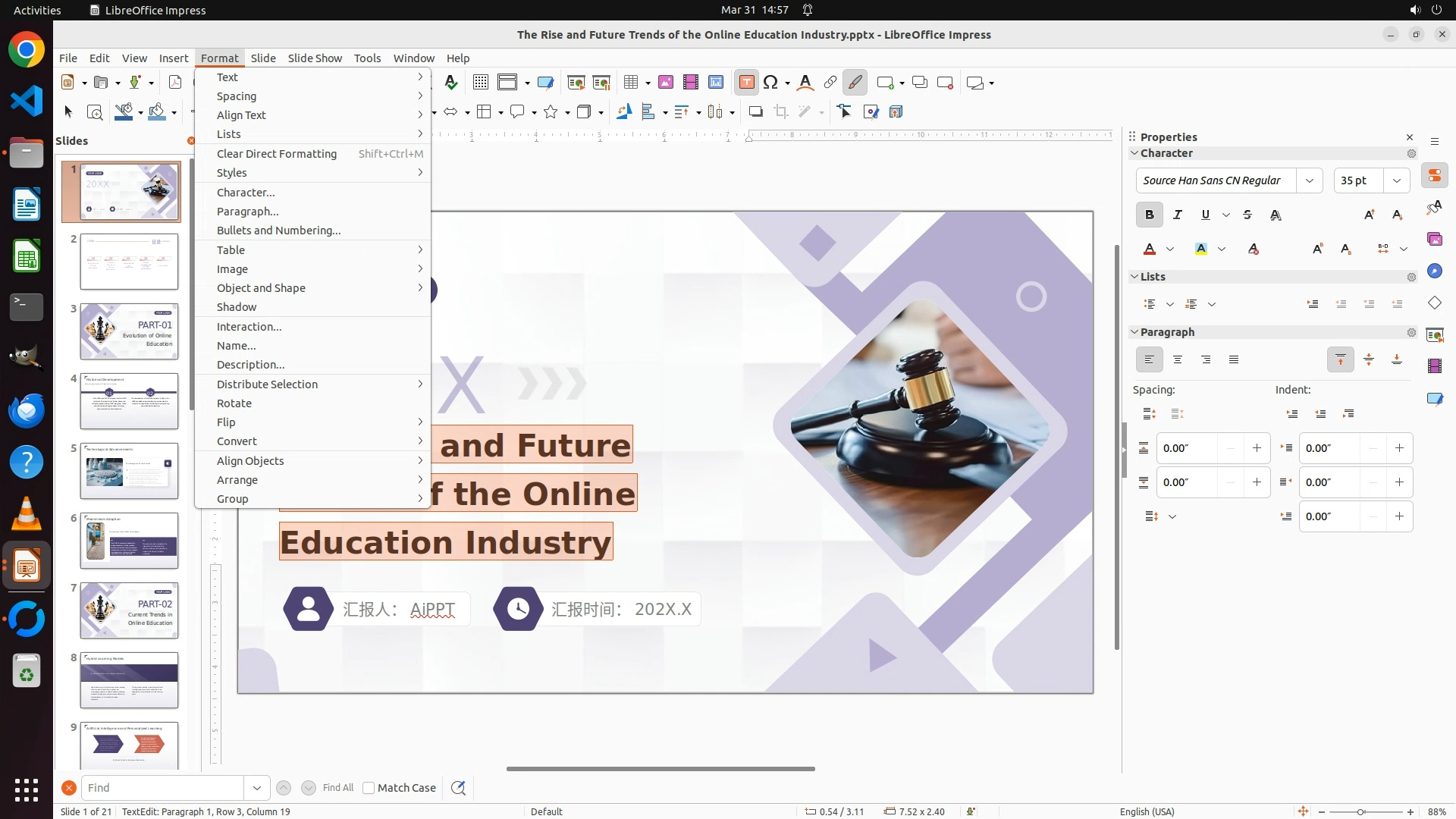Enable the Match Case checkbox
Viewport: 1456px width, 819px height.
[369, 788]
